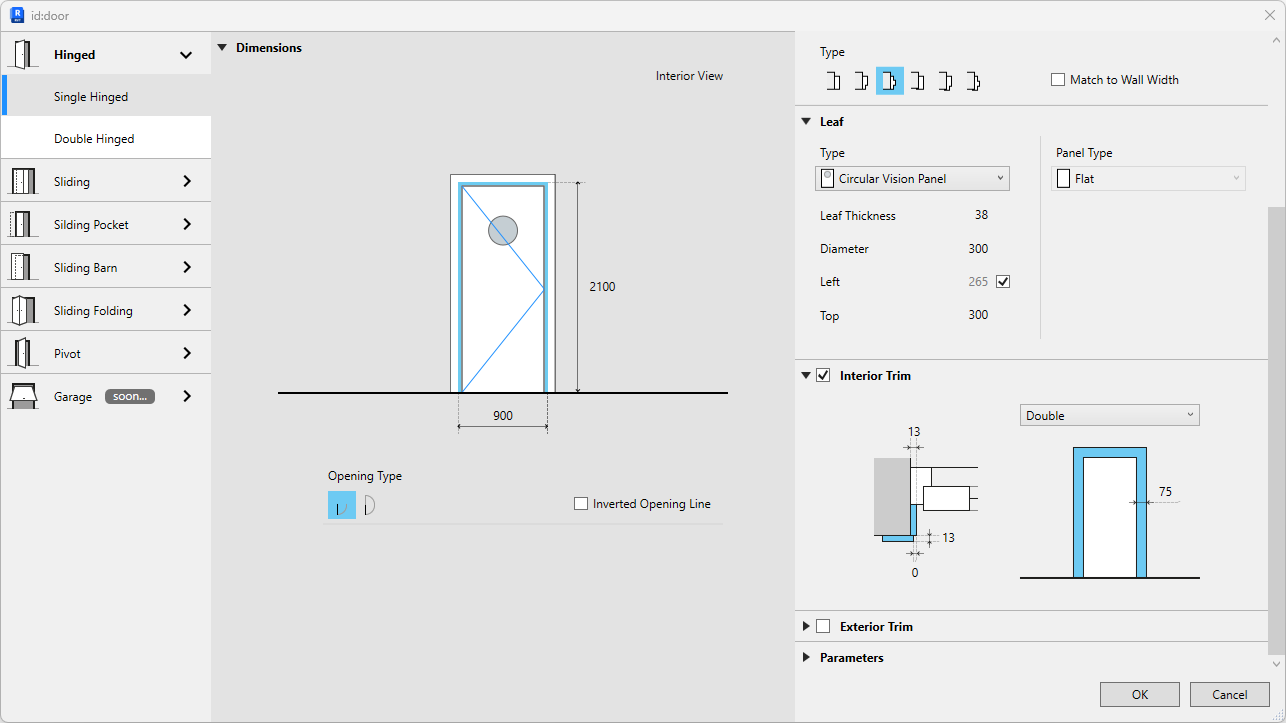Image resolution: width=1286 pixels, height=723 pixels.
Task: Select the first frame type icon
Action: tap(832, 81)
